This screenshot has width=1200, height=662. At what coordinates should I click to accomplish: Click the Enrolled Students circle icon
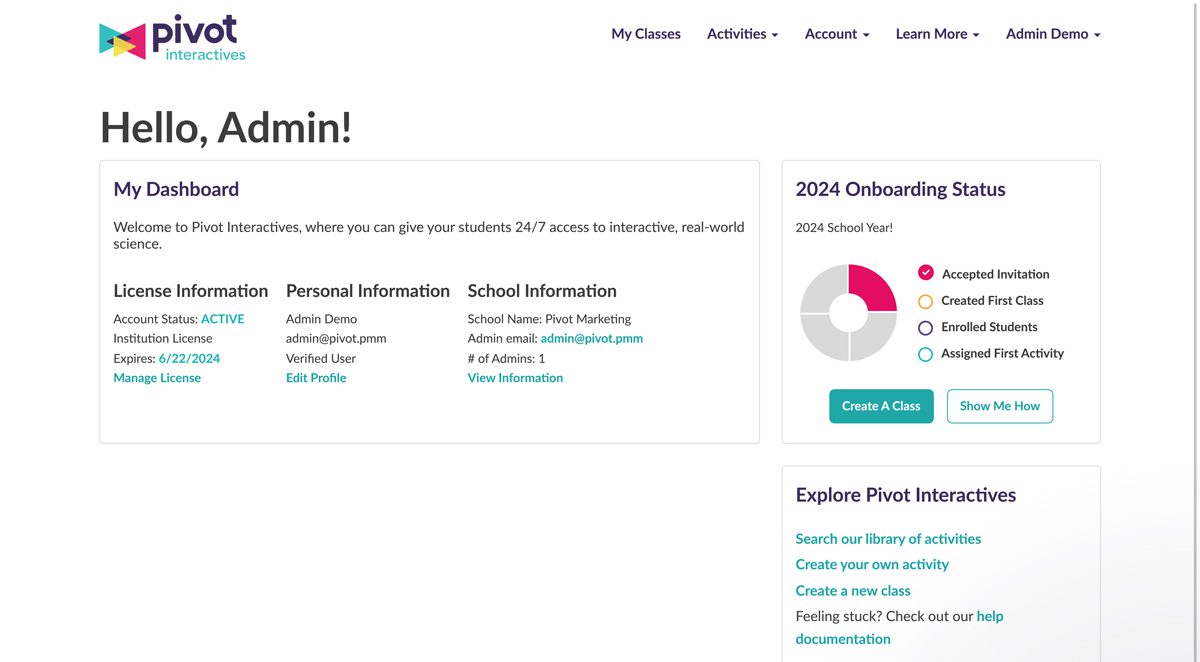(925, 327)
